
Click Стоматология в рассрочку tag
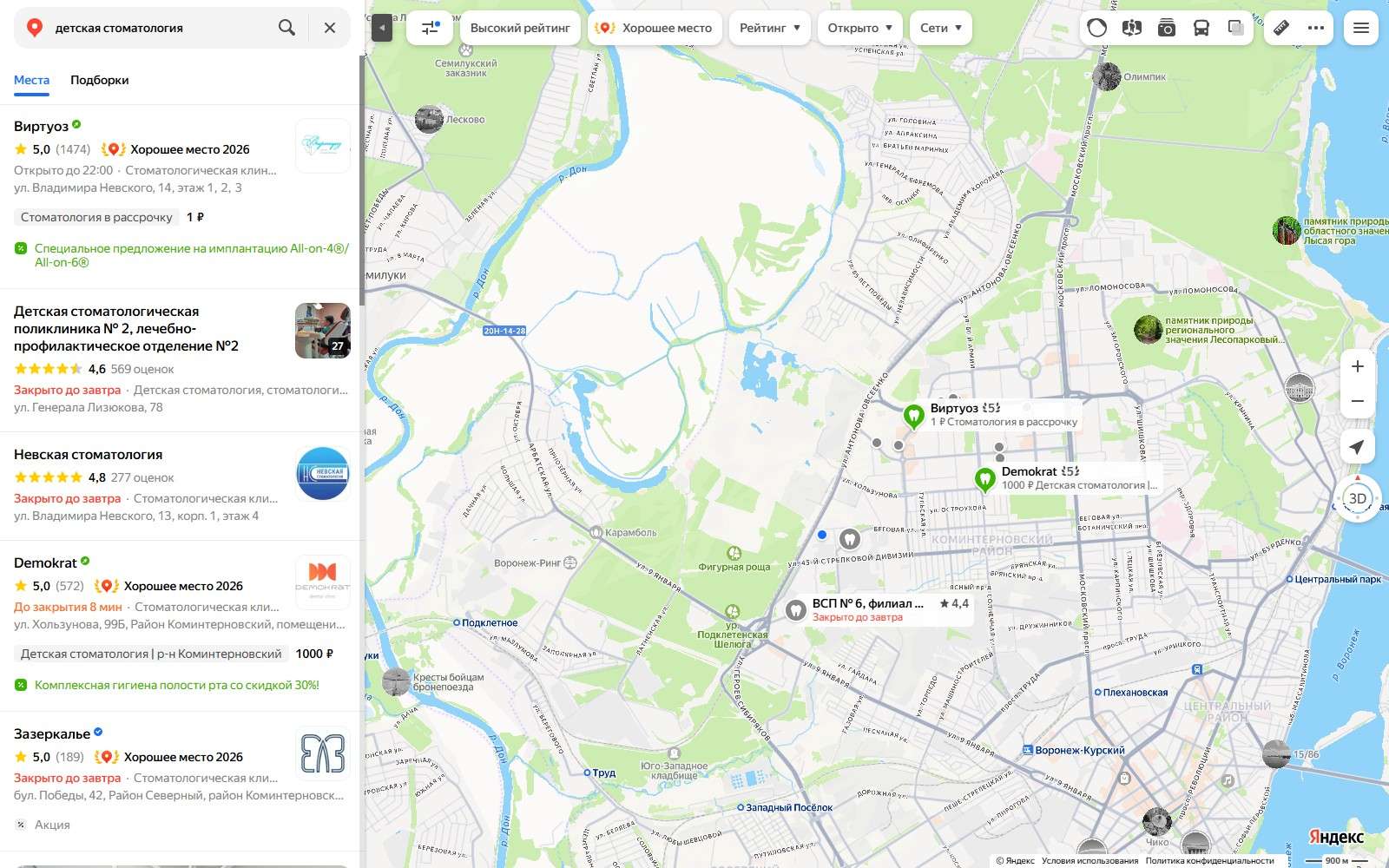(96, 217)
